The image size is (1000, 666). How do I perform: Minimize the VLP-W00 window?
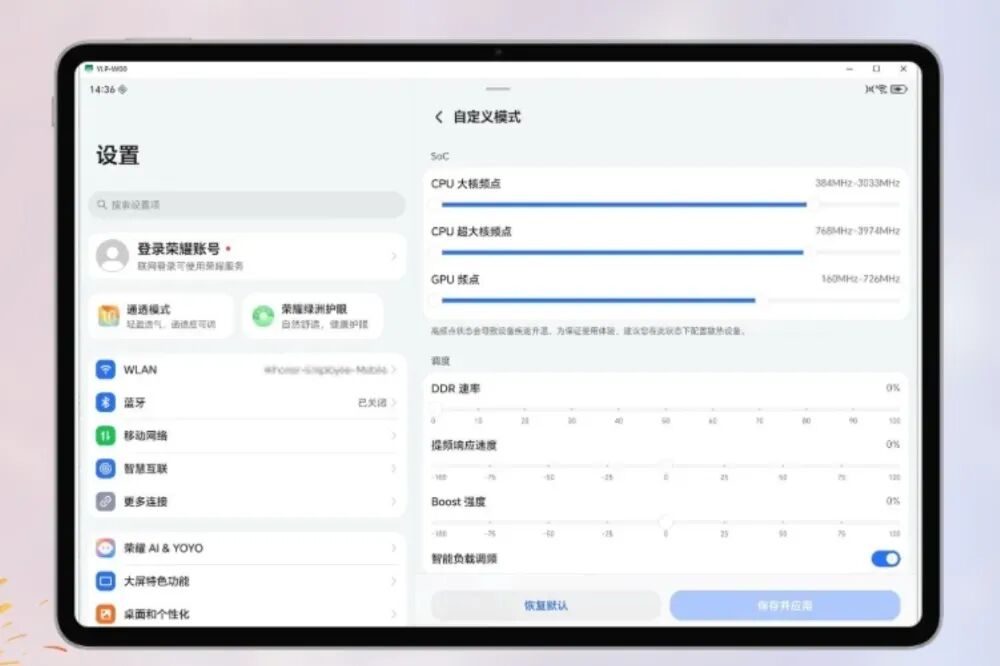click(849, 69)
